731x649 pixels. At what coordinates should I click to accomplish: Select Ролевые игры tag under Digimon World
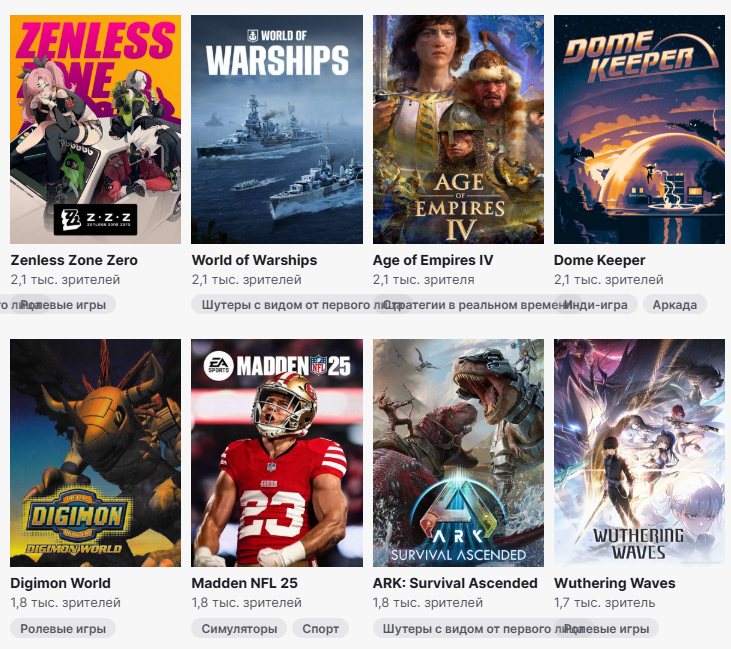click(63, 629)
